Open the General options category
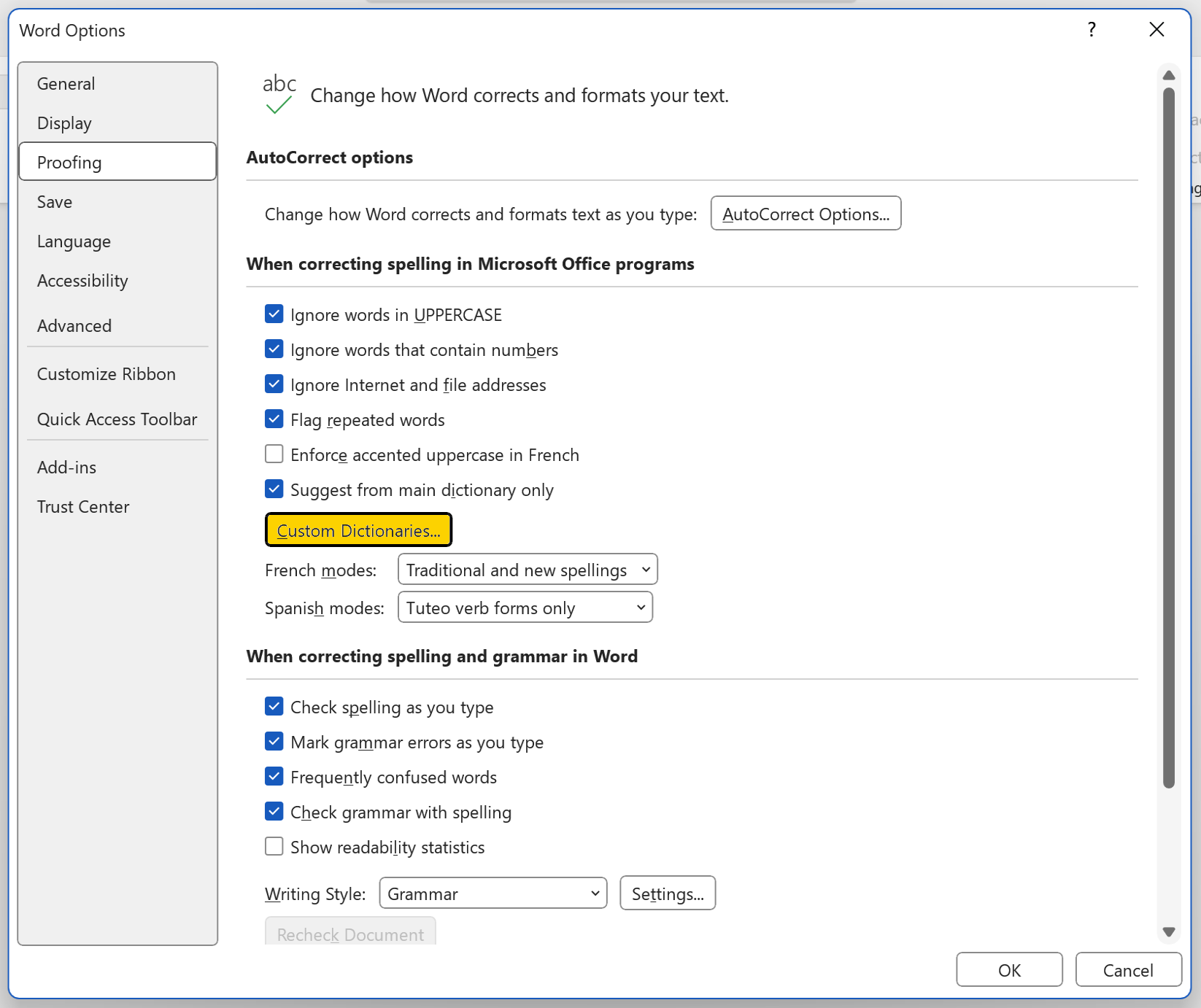Viewport: 1201px width, 1008px height. (x=117, y=84)
